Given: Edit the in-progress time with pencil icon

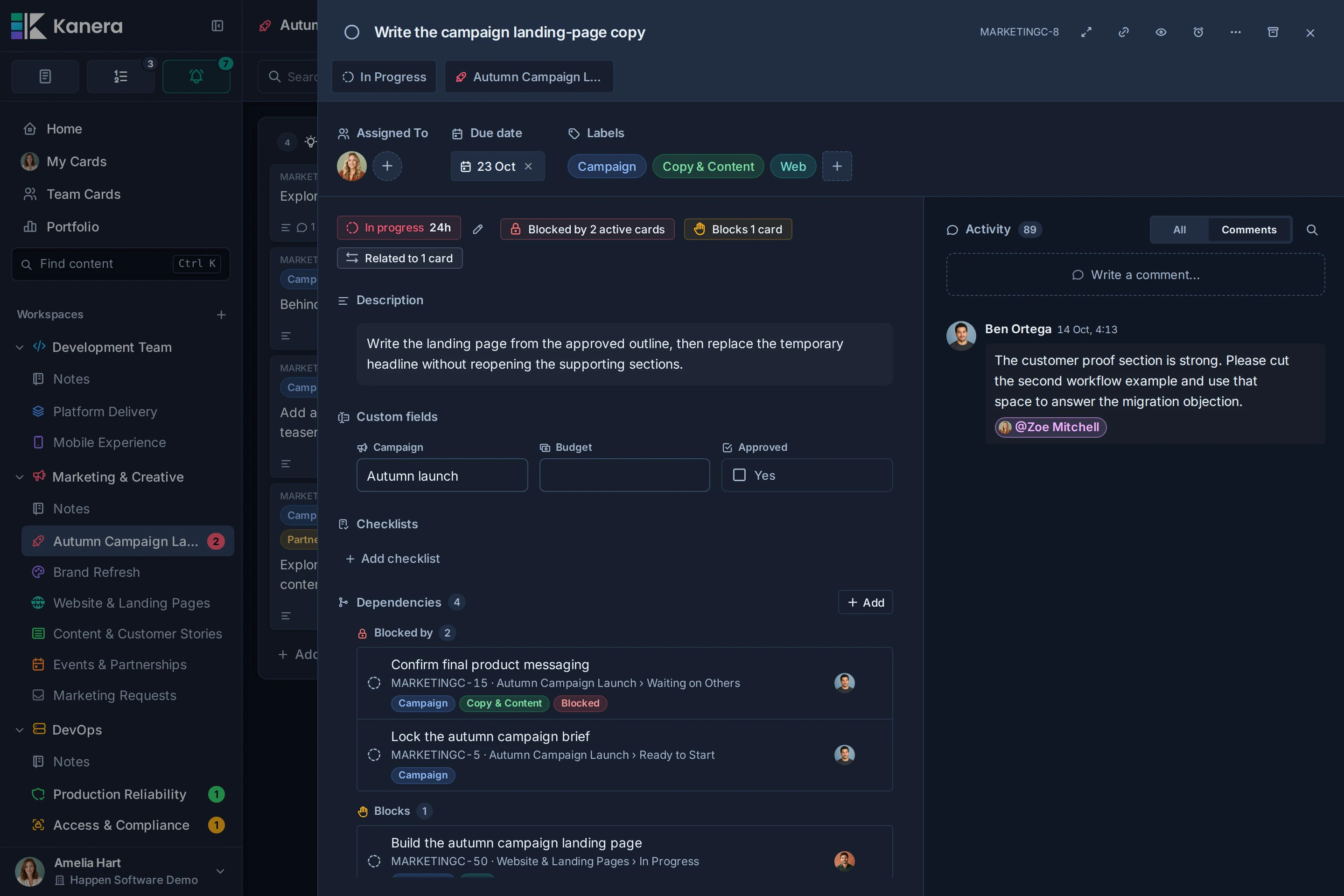Looking at the screenshot, I should (478, 229).
